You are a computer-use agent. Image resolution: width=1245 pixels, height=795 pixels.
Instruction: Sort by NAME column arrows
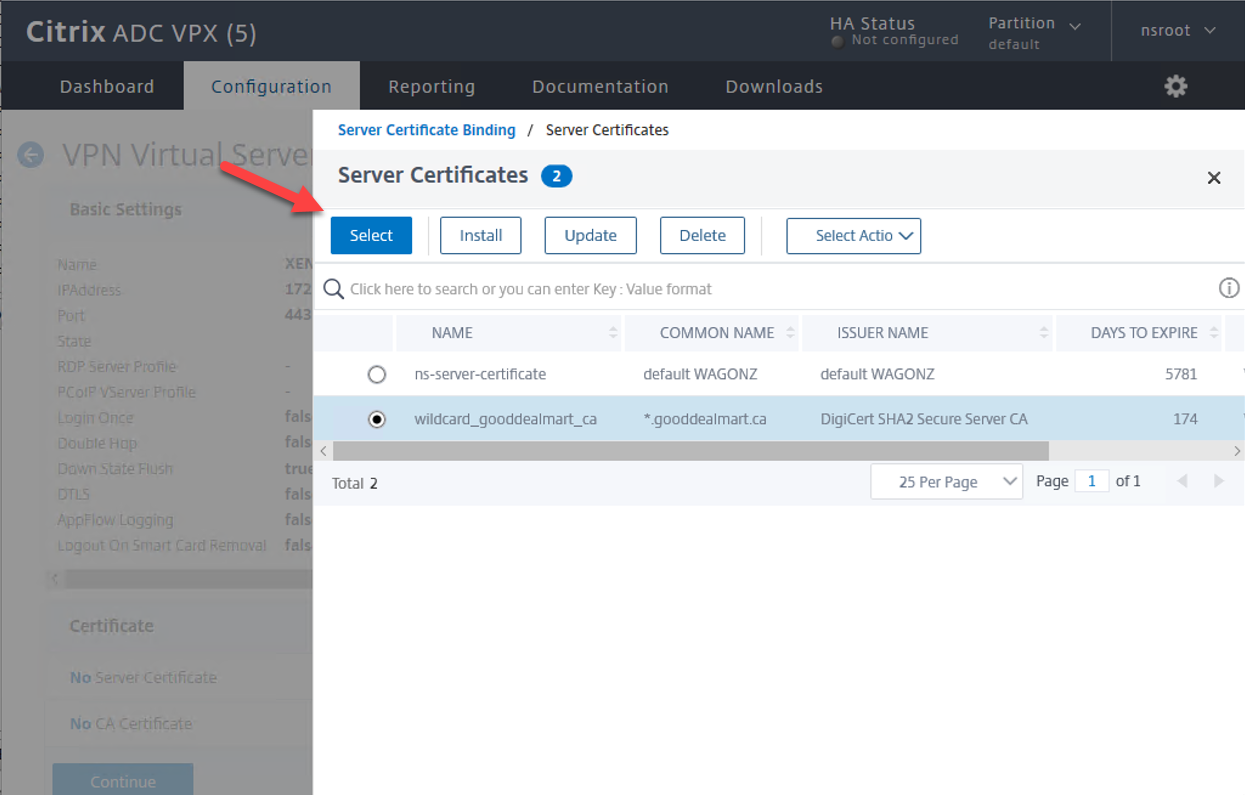point(613,333)
